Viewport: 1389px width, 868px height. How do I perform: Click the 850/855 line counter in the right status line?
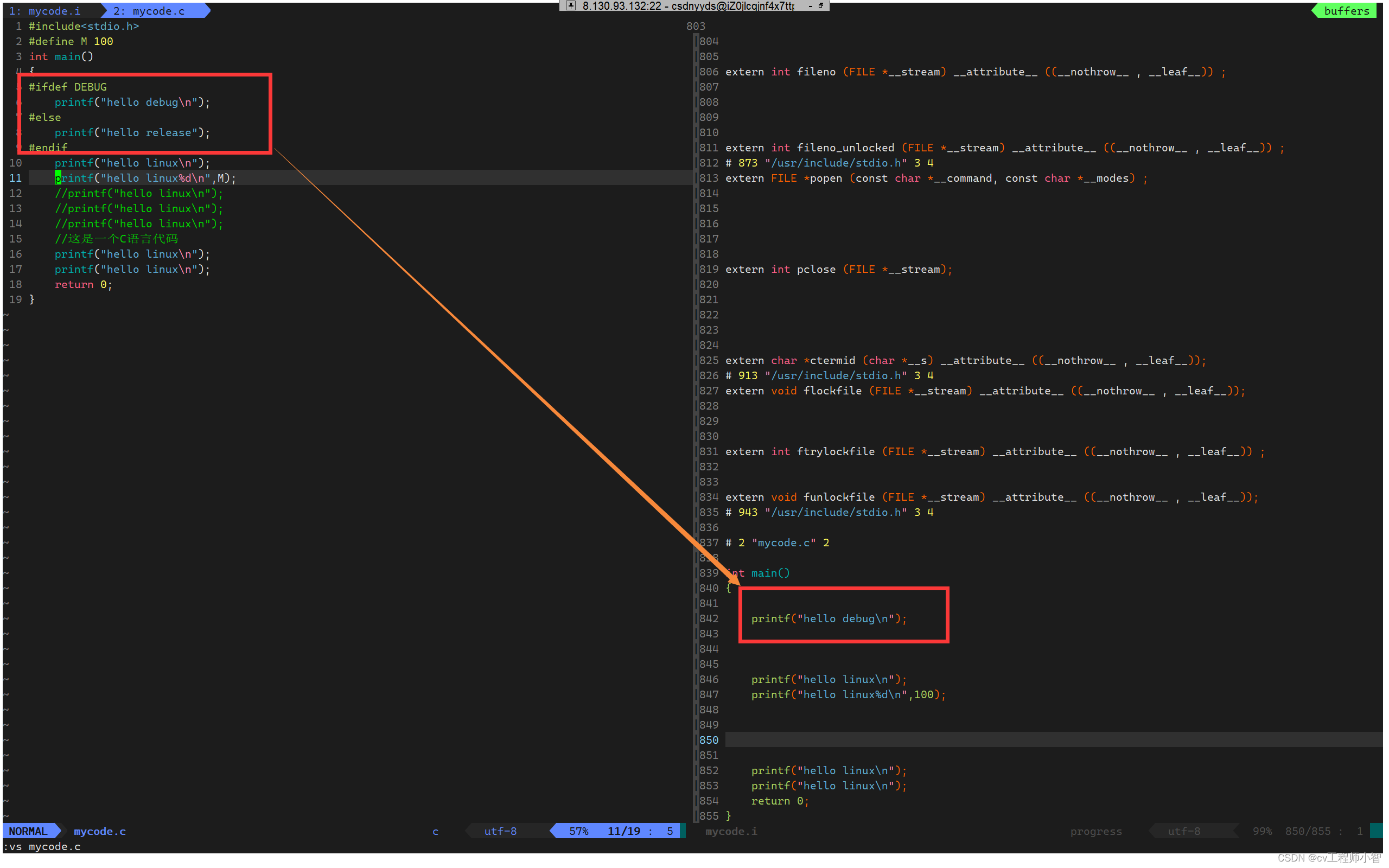coord(1308,831)
